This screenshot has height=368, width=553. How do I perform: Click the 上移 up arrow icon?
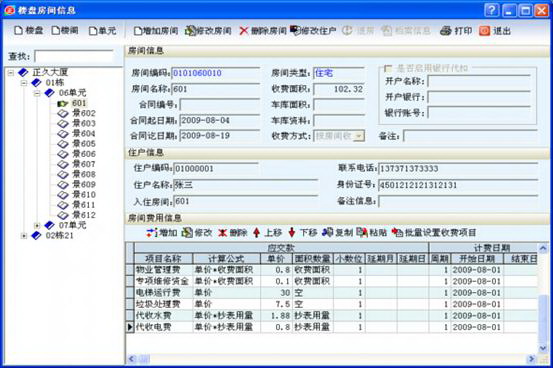[256, 233]
